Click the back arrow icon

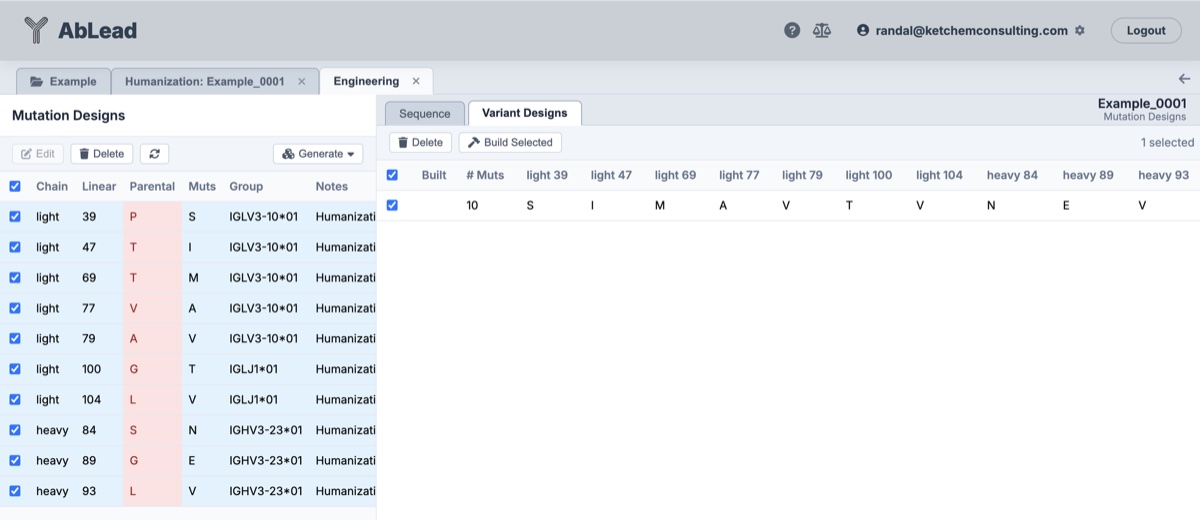point(1184,79)
